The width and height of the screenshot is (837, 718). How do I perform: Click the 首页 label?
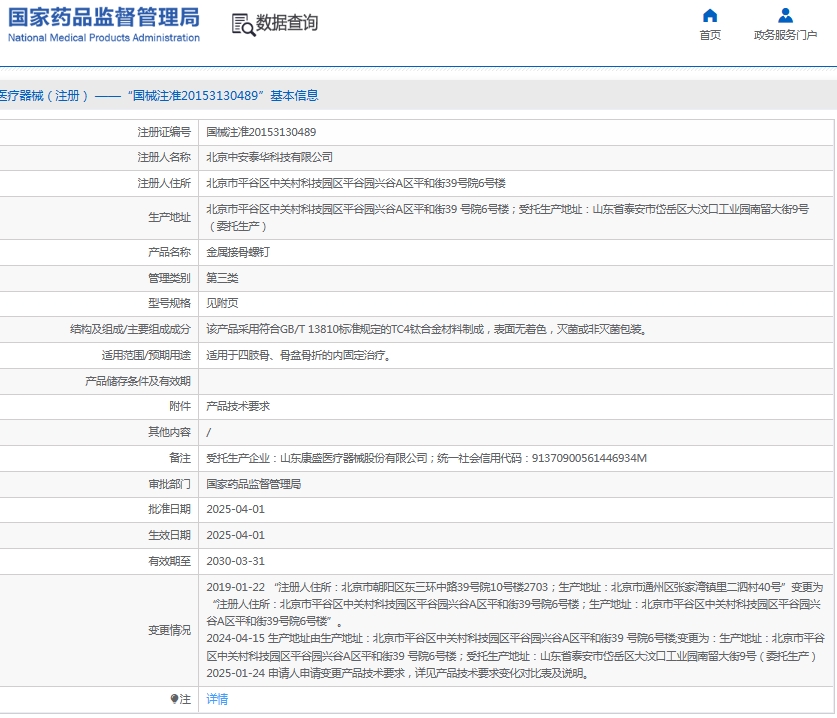pos(710,35)
